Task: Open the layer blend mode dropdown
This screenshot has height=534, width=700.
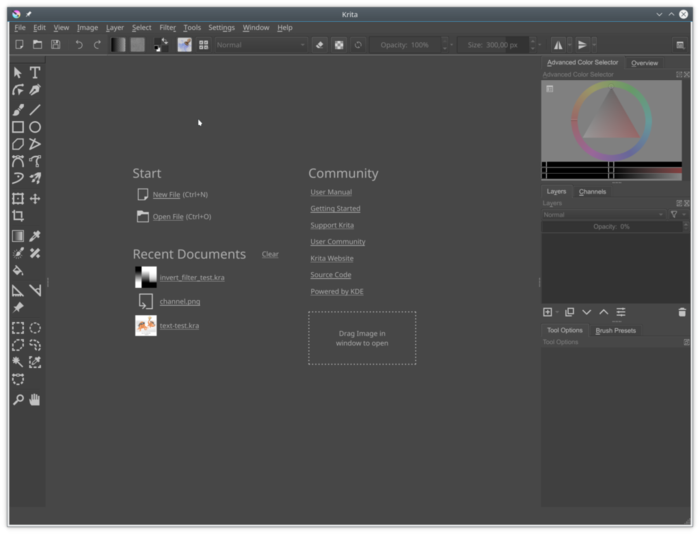Action: [x=603, y=214]
